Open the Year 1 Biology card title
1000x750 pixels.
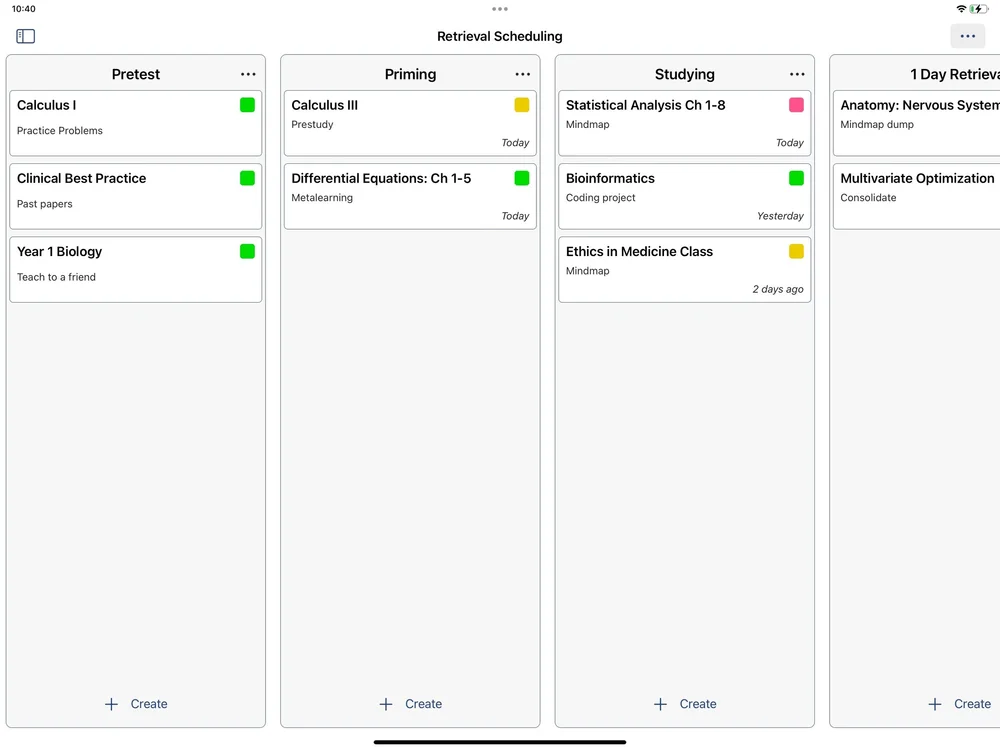coord(59,252)
